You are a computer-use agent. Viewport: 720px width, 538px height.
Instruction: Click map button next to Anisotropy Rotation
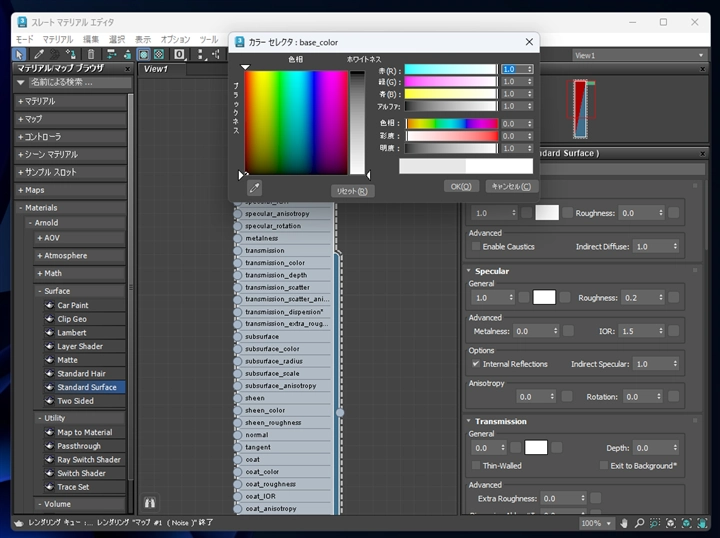pyautogui.click(x=674, y=397)
